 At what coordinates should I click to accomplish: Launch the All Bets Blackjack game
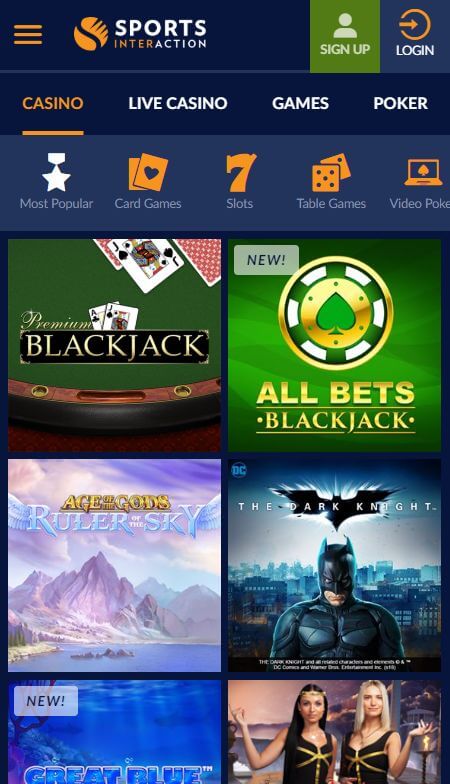tap(334, 346)
